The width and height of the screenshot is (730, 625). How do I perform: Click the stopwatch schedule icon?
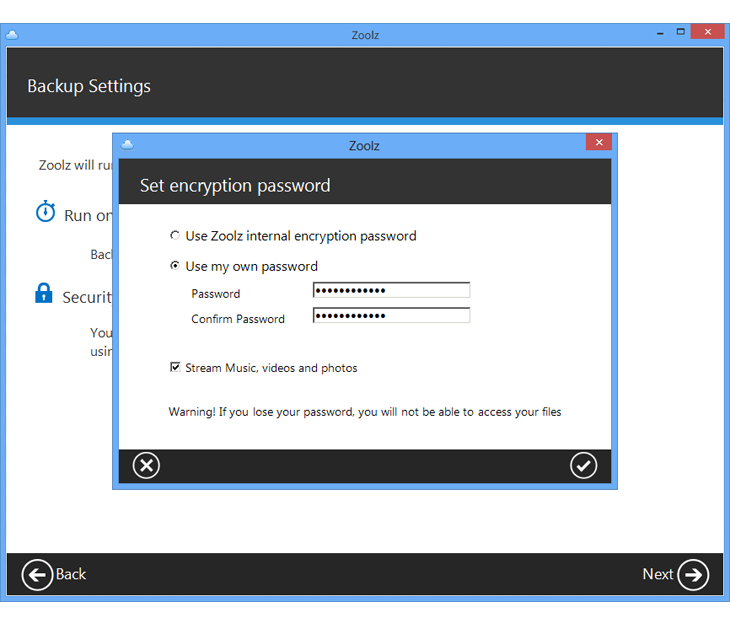[x=45, y=212]
